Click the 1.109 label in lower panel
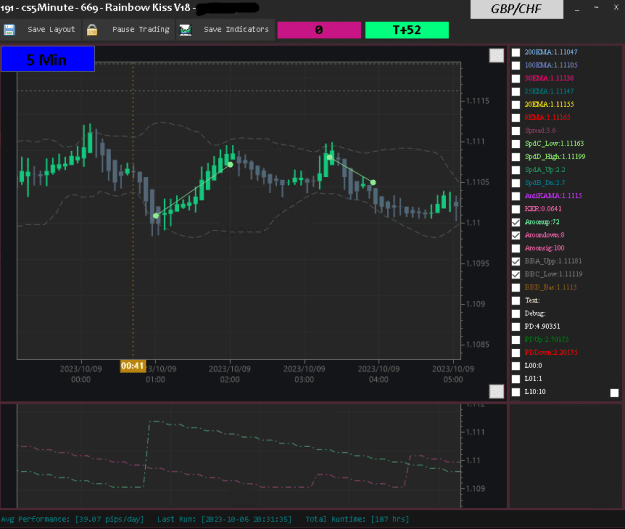The height and width of the screenshot is (529, 625). point(475,489)
